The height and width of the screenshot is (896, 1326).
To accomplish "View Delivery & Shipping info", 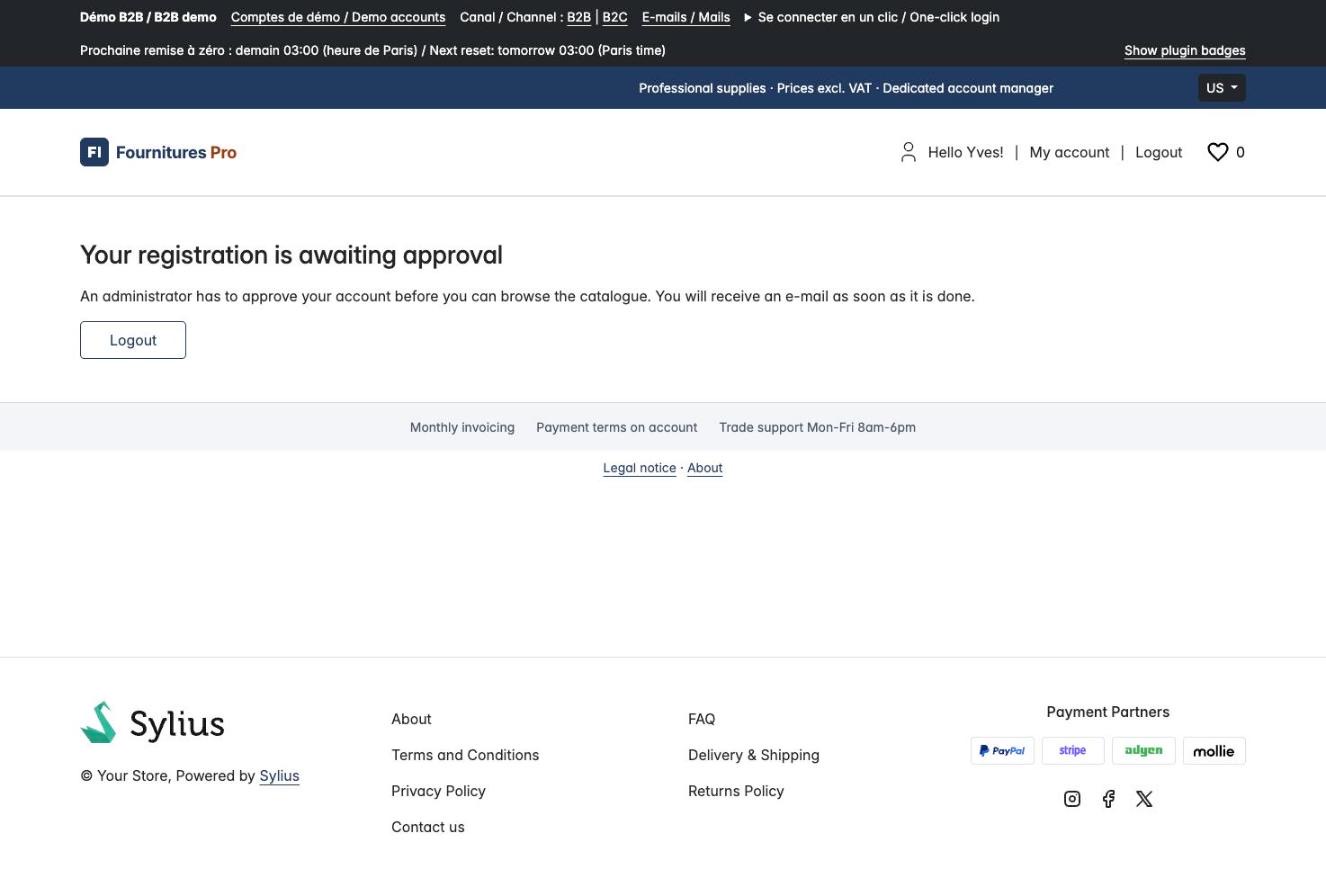I will (x=754, y=755).
